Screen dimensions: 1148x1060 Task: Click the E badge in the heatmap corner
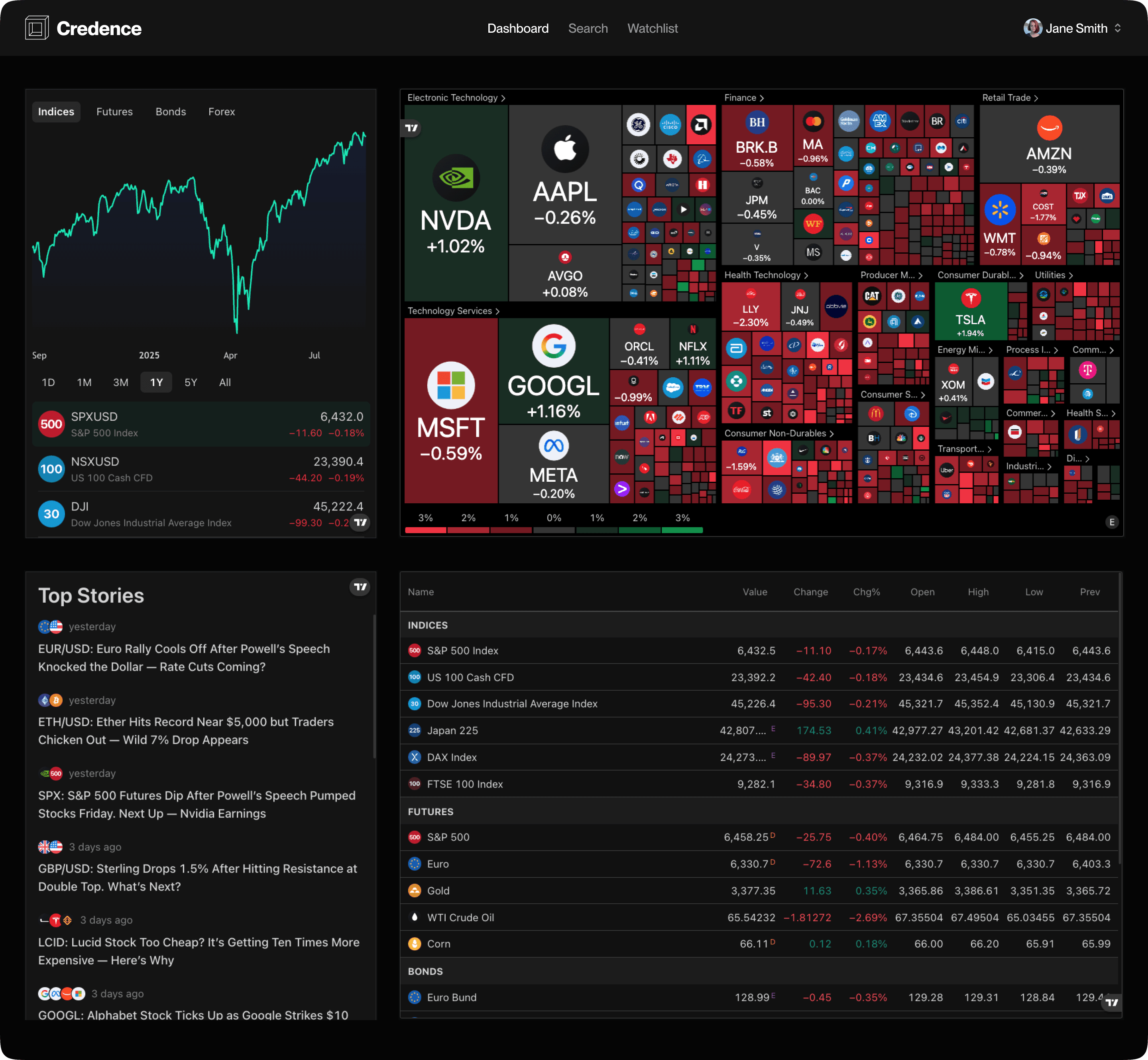(1112, 522)
